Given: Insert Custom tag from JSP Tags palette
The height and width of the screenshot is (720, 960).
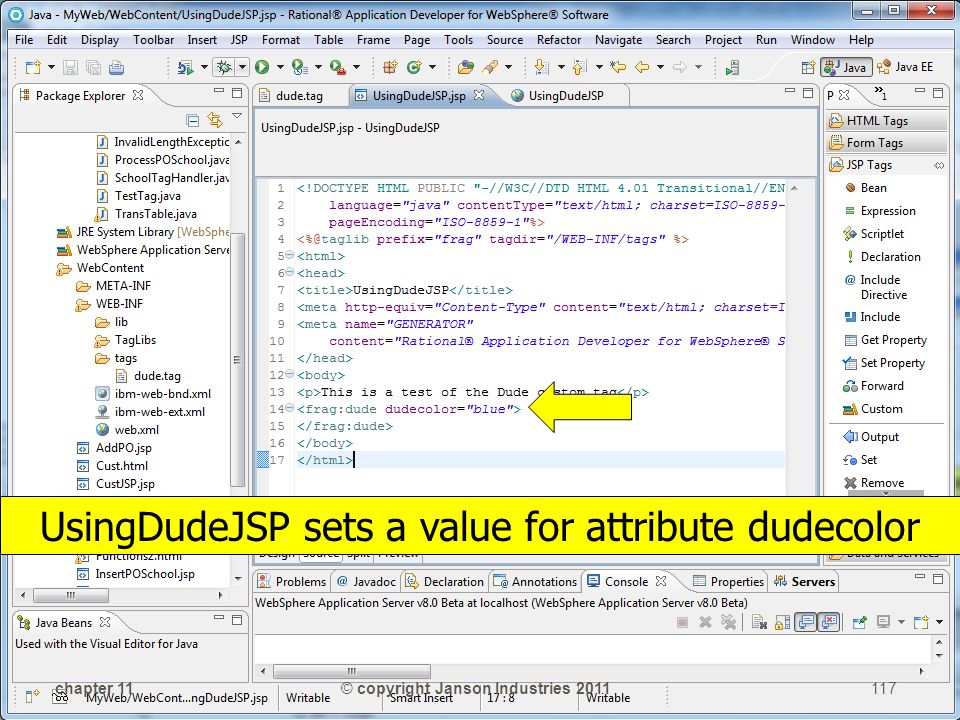Looking at the screenshot, I should point(873,408).
